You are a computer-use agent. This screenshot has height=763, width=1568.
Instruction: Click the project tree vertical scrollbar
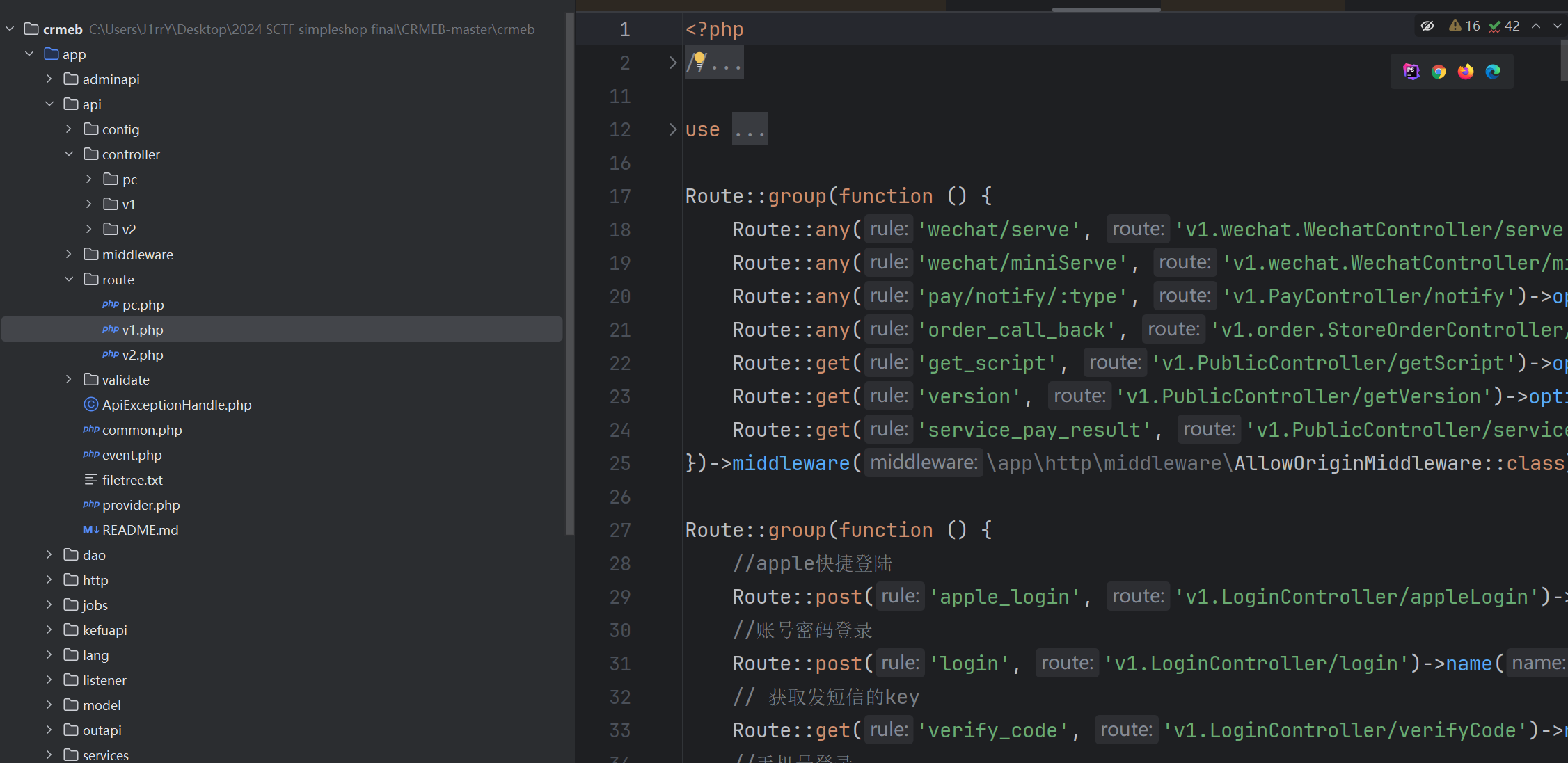569,275
